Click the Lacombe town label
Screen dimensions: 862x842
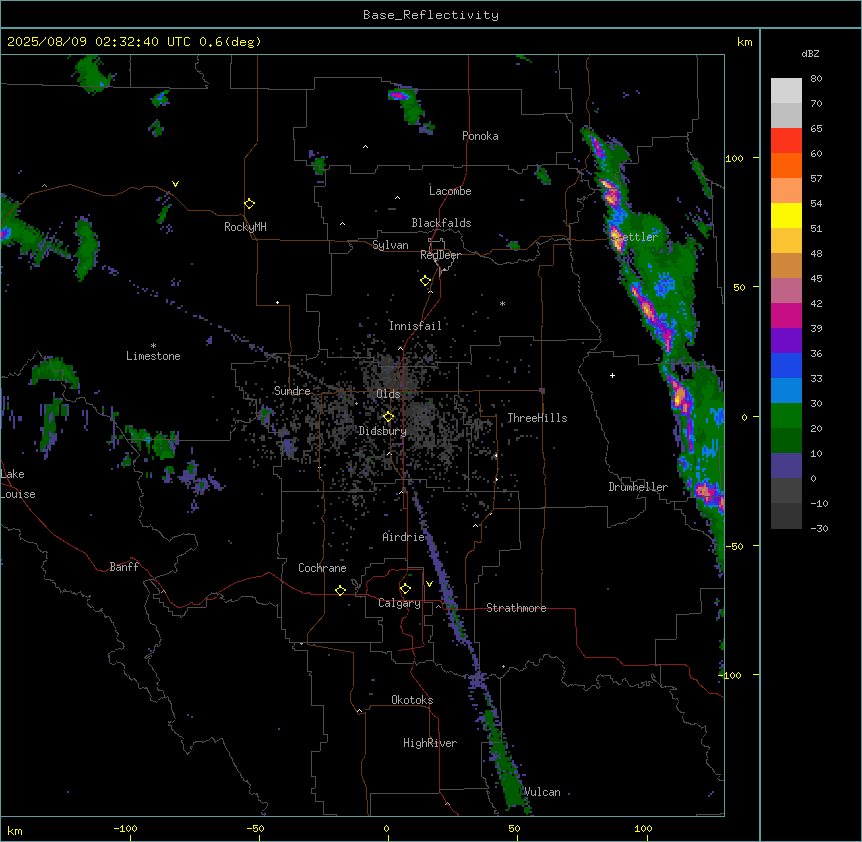(450, 191)
